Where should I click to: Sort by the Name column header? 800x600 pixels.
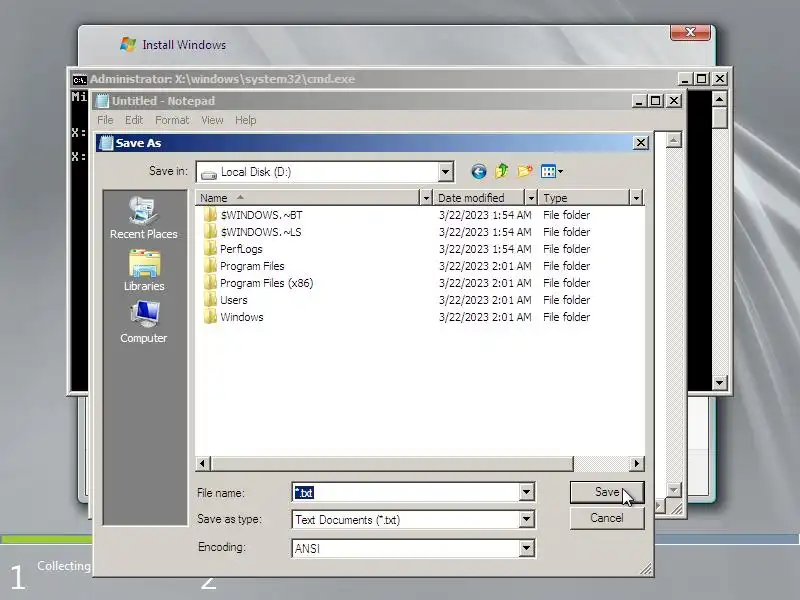307,197
